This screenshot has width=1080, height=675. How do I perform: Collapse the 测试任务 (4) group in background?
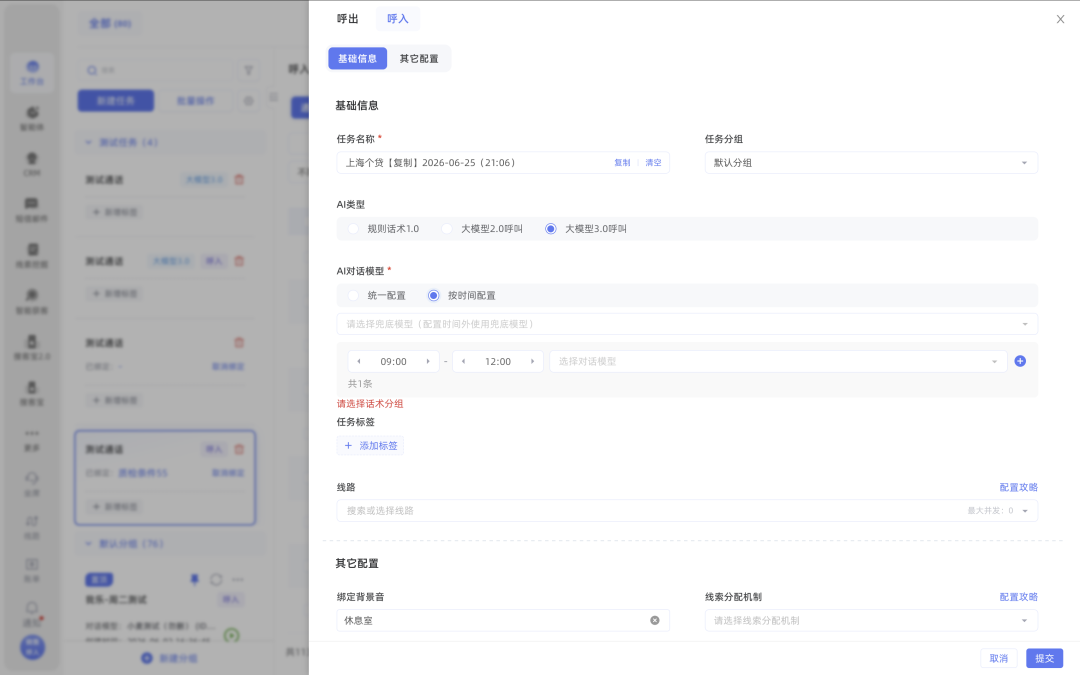(89, 142)
